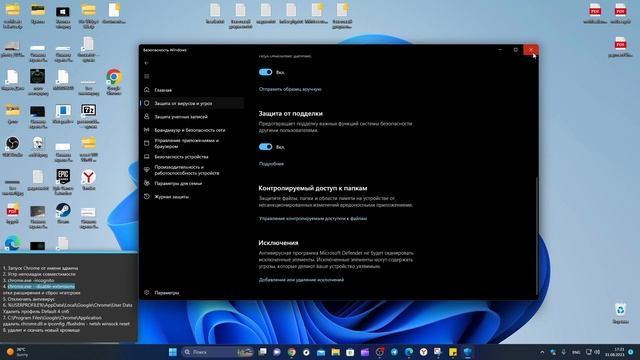Open the Windows Start menu
Viewport: 640px width, 360px height.
coord(173,352)
